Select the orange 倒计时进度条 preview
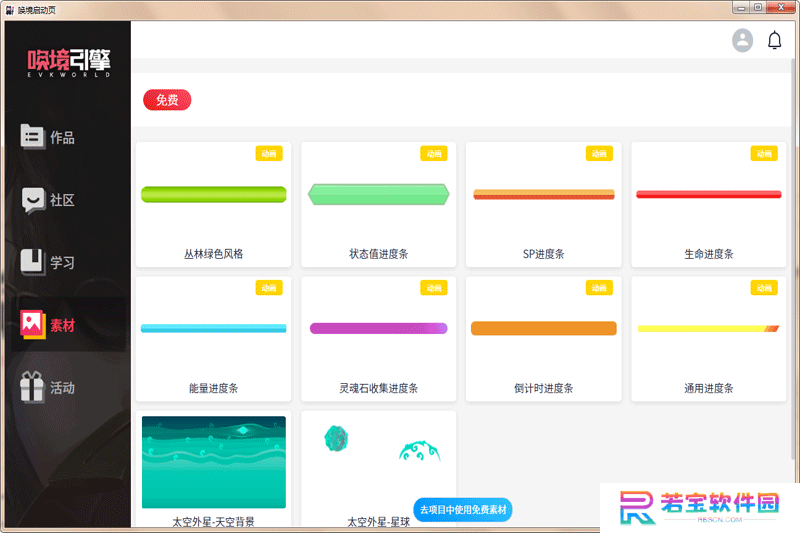 point(543,328)
